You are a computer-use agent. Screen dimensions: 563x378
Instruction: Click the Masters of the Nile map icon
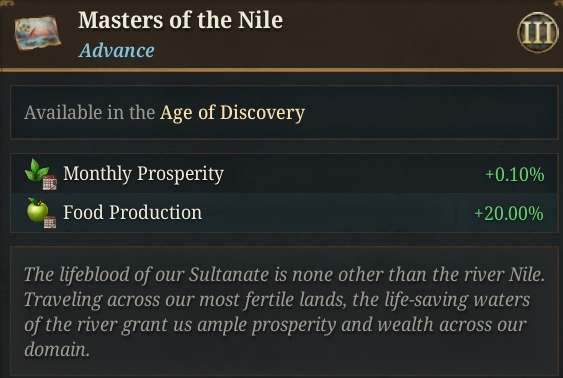point(37,33)
